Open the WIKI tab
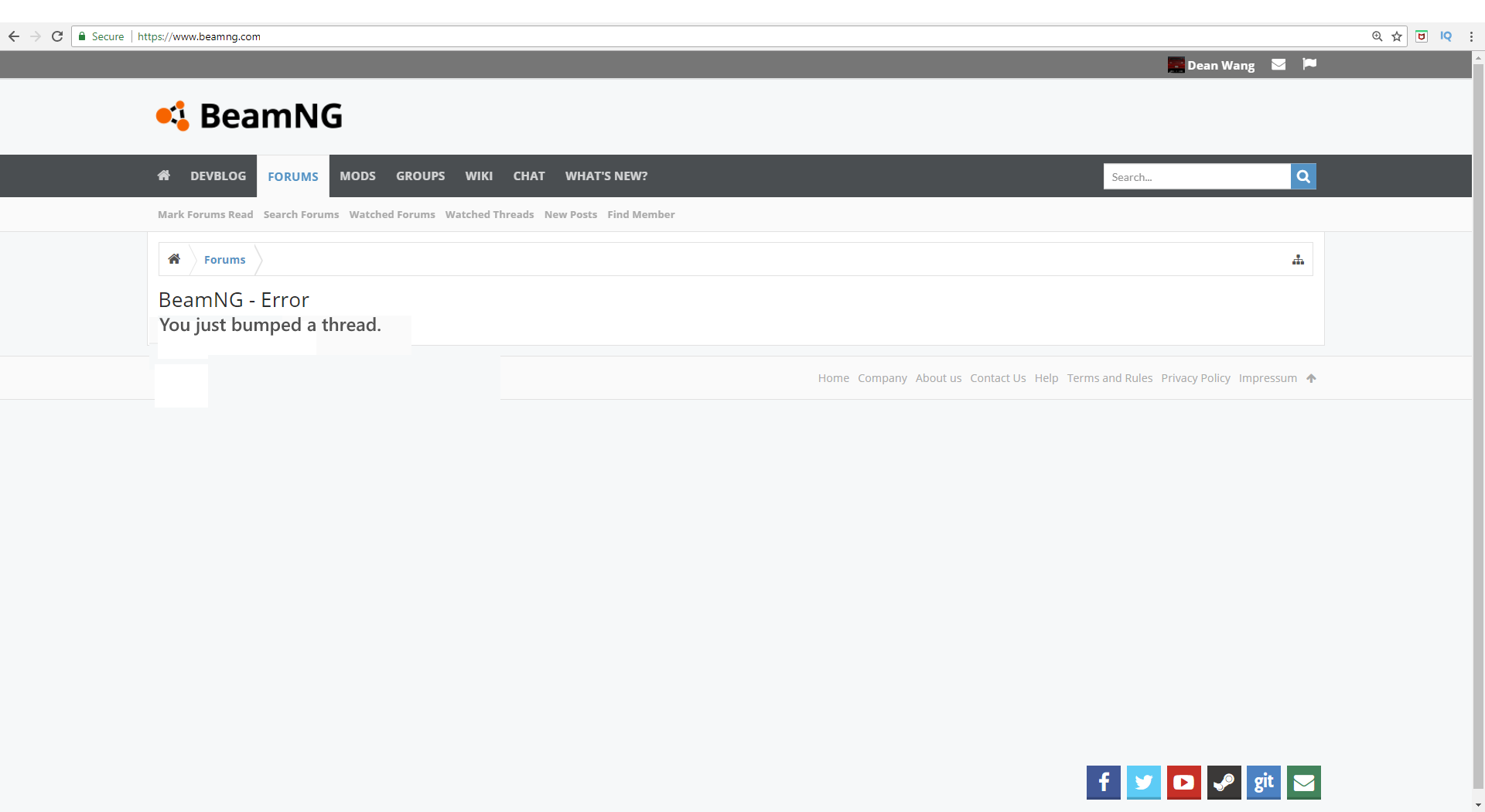 pos(479,176)
